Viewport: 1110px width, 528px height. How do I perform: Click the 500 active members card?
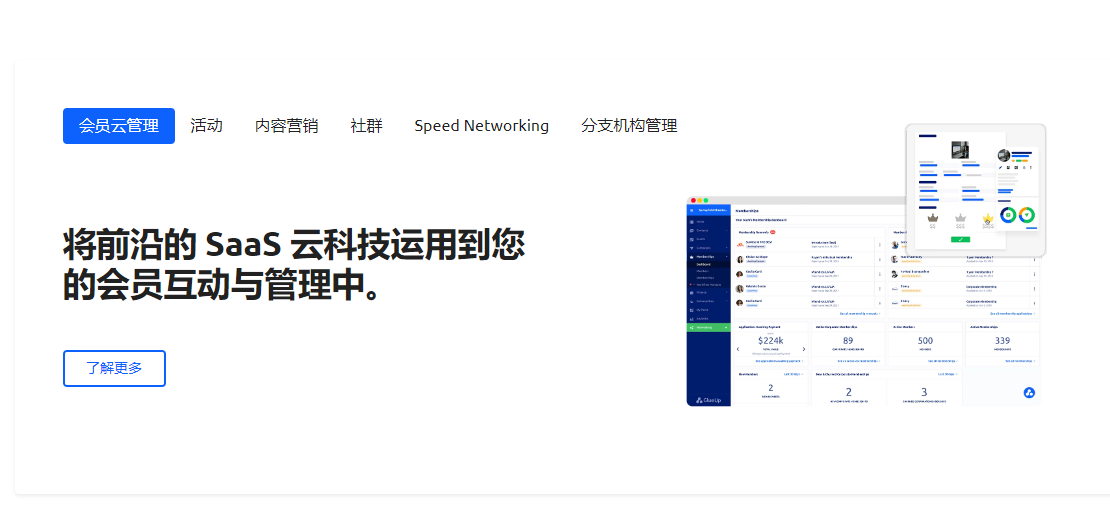click(x=925, y=343)
